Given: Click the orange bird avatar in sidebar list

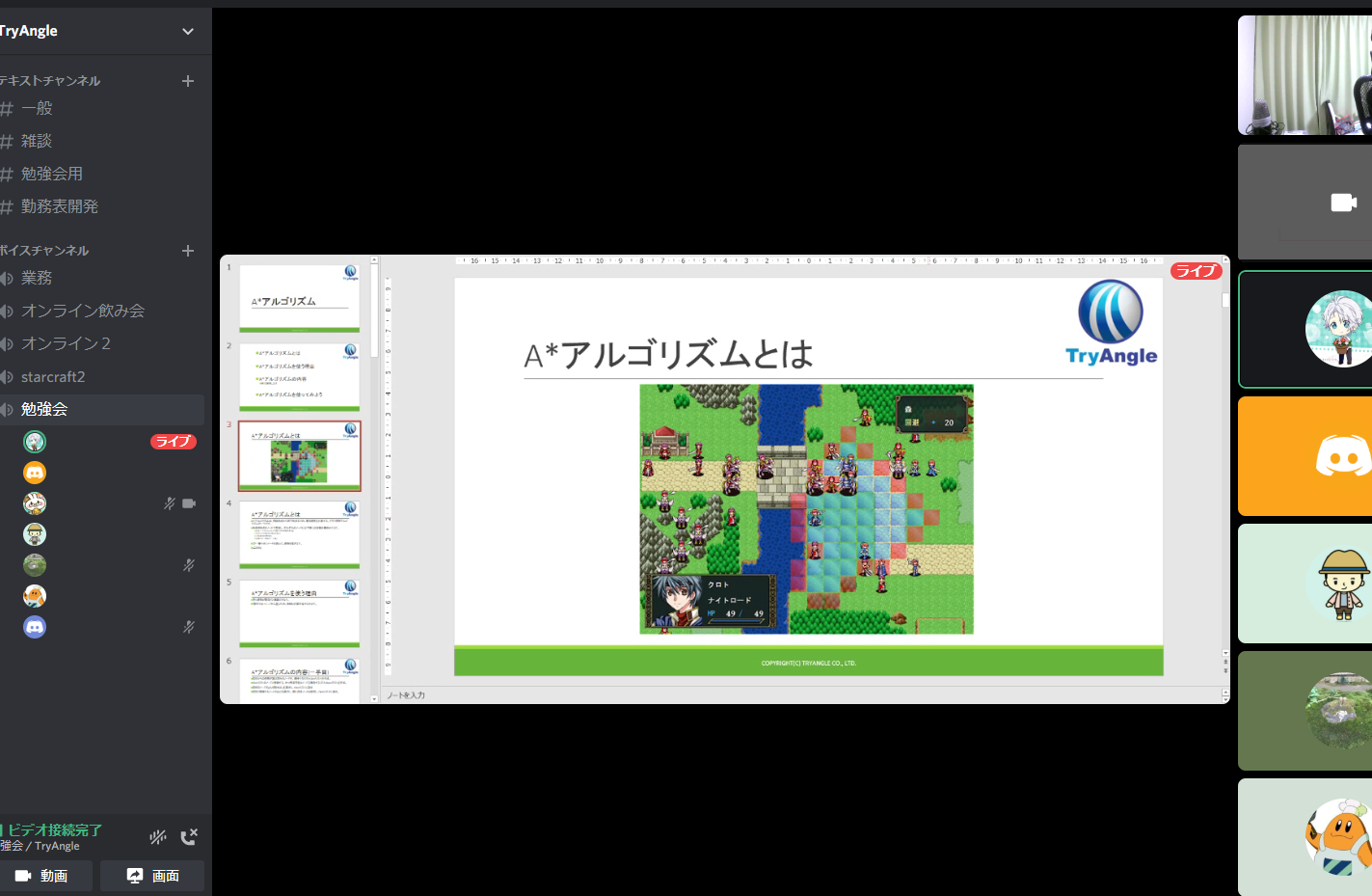Looking at the screenshot, I should coord(35,596).
